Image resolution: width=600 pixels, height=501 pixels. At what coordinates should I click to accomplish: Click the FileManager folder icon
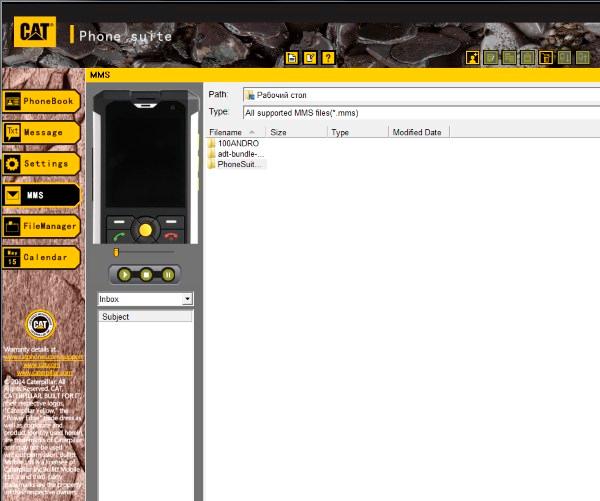coord(12,226)
